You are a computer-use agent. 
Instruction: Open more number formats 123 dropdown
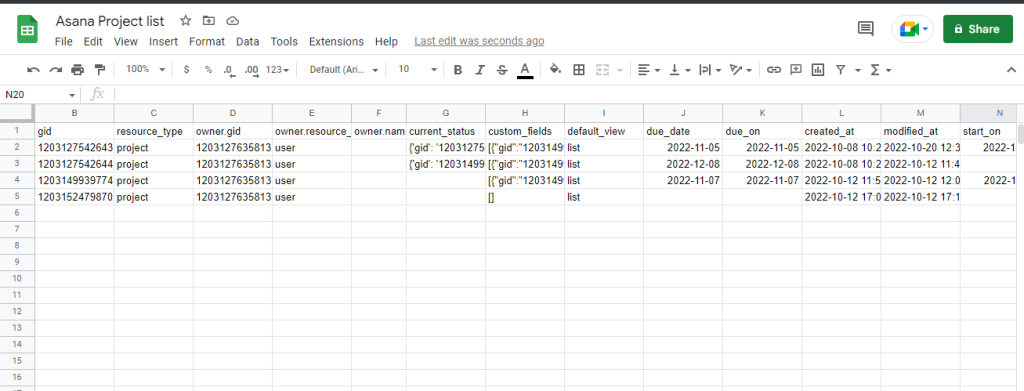[278, 69]
